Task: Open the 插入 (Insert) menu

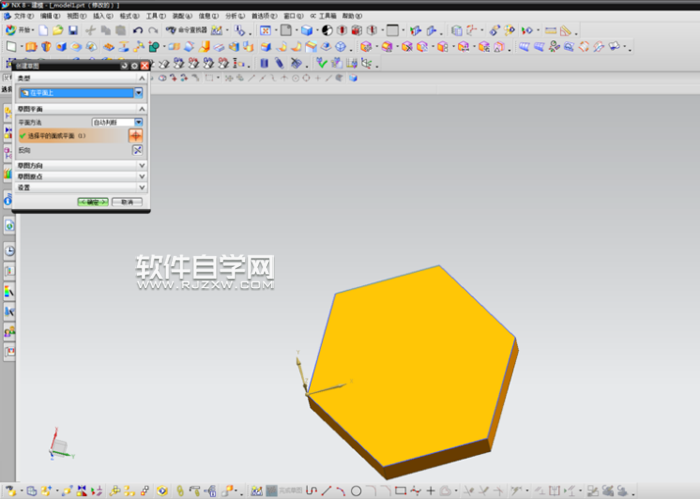Action: pos(102,17)
